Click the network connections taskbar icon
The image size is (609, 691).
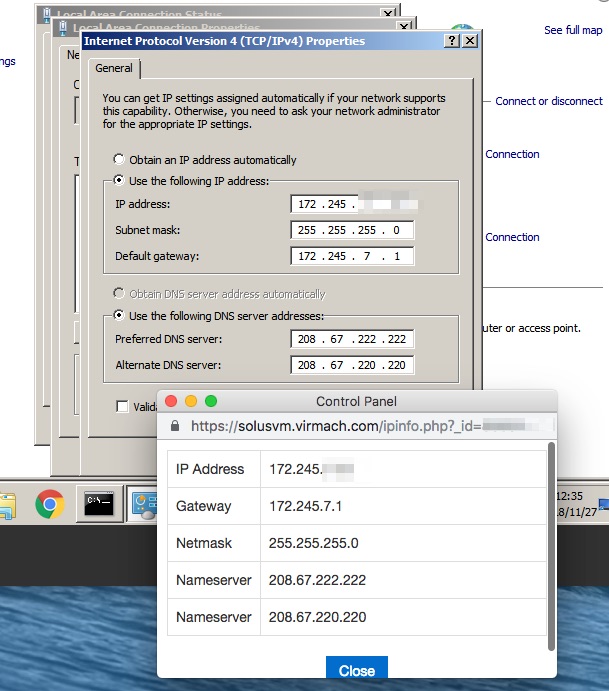[141, 504]
